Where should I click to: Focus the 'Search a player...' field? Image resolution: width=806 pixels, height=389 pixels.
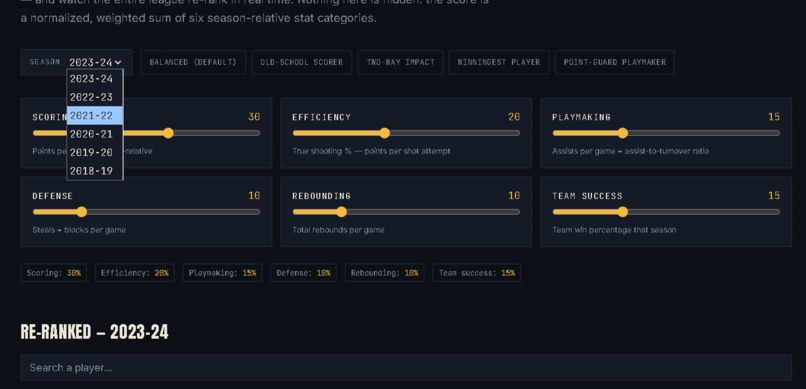tap(406, 367)
